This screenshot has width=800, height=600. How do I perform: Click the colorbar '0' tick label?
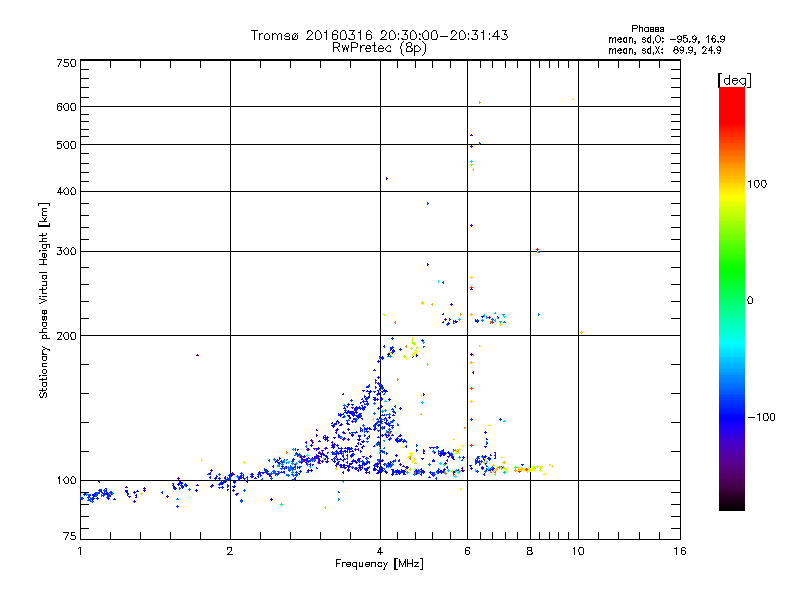pyautogui.click(x=750, y=300)
